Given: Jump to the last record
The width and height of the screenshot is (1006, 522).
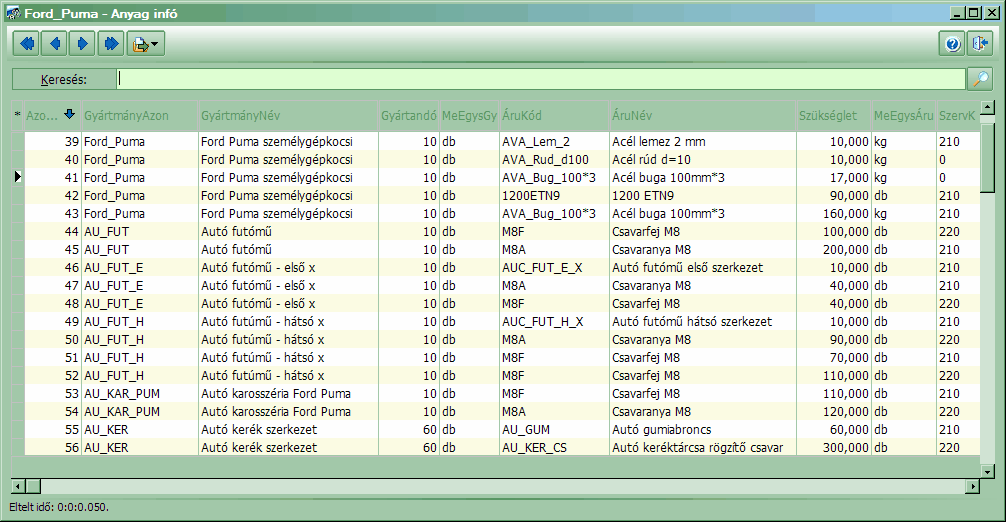Looking at the screenshot, I should click(111, 44).
